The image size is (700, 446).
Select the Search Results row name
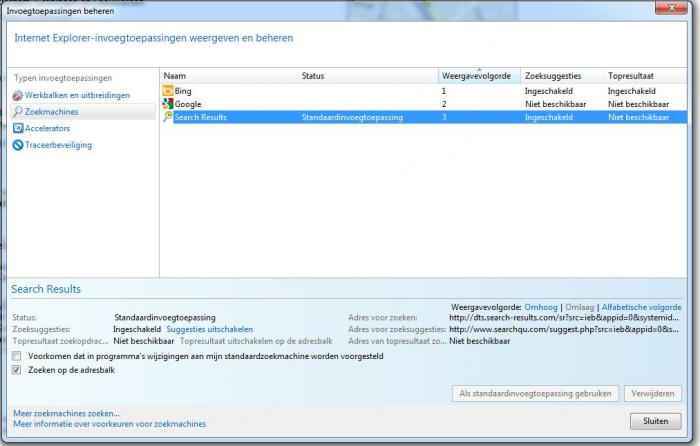200,117
